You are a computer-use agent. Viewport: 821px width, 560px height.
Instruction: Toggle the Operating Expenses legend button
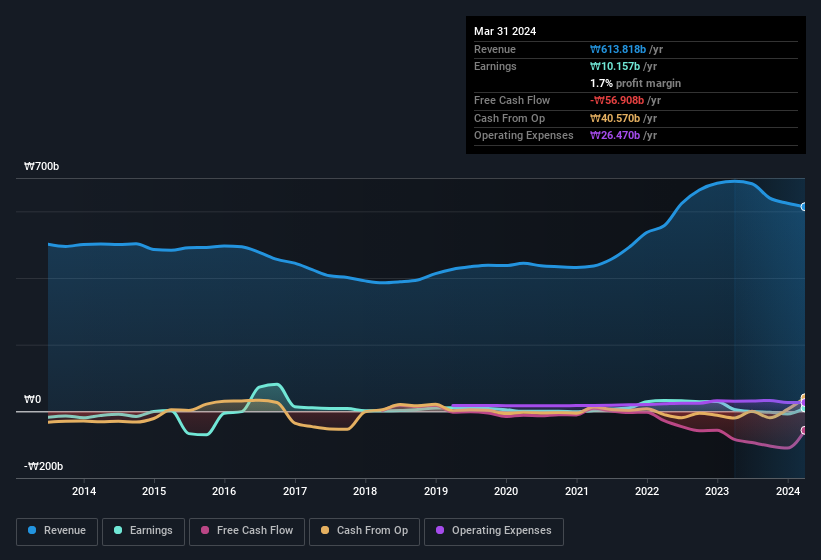pos(494,530)
